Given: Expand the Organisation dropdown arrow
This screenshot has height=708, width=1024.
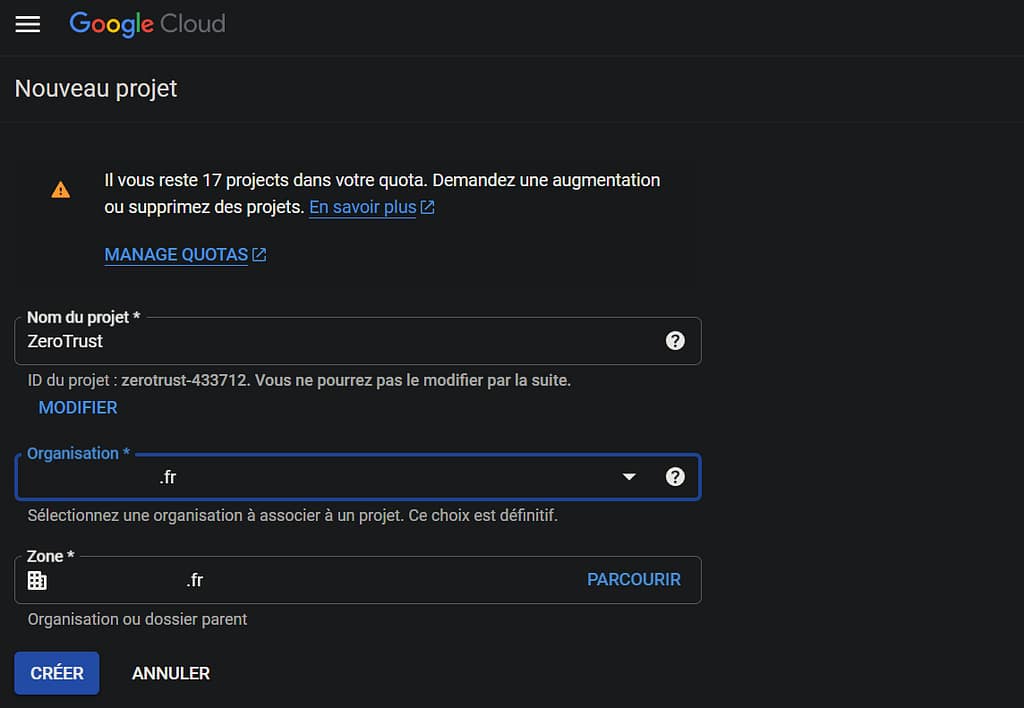Looking at the screenshot, I should click(629, 477).
